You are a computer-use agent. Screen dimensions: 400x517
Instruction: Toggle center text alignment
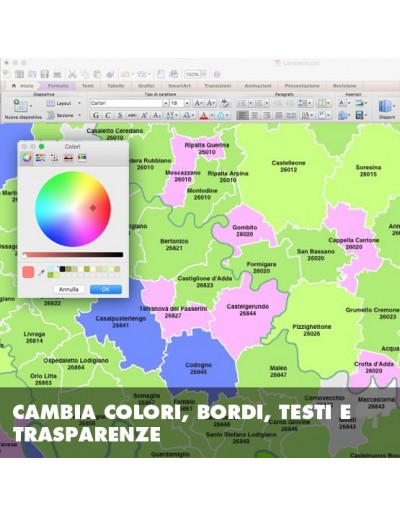tap(255, 115)
